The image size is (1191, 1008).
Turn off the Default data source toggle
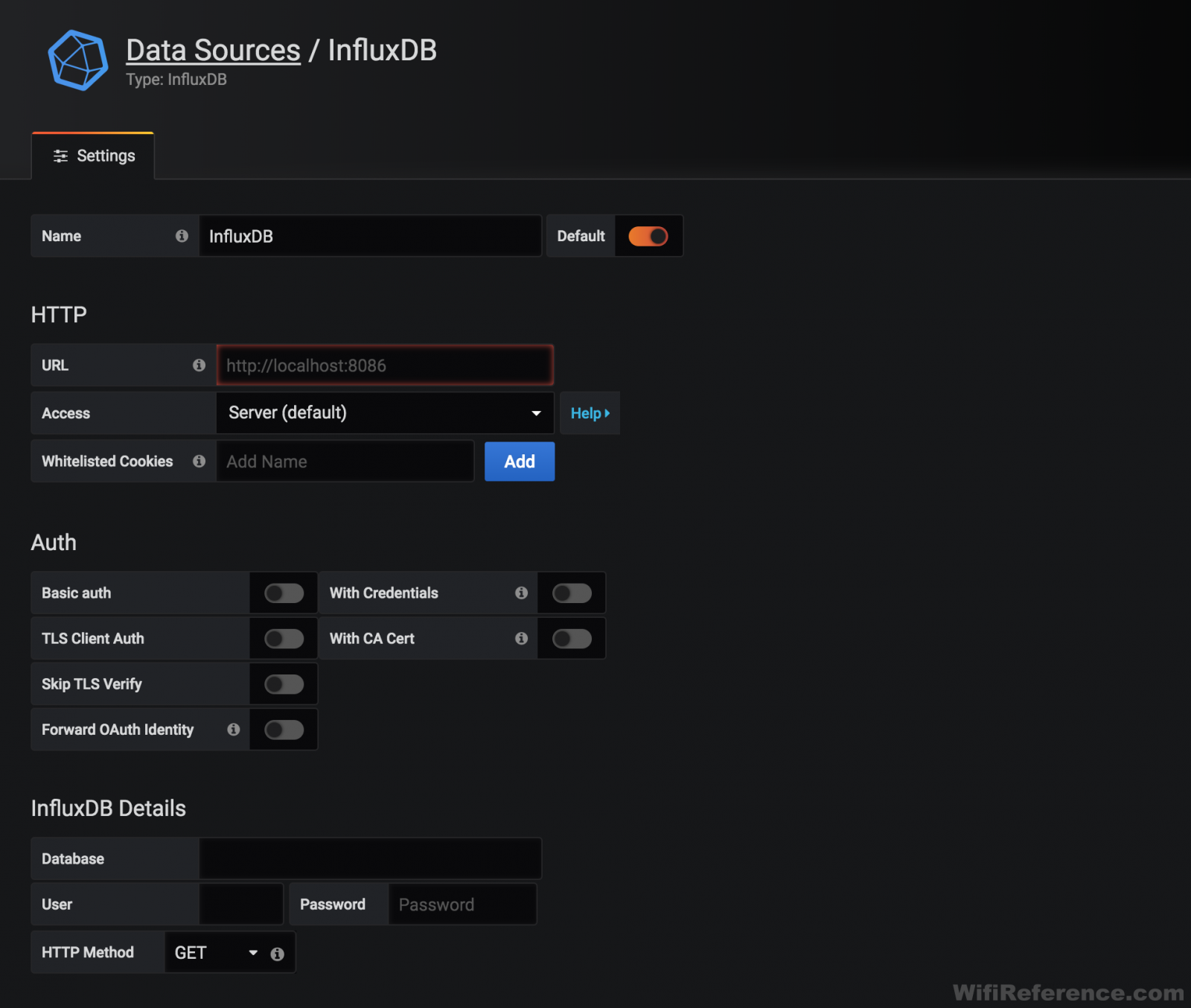coord(648,236)
